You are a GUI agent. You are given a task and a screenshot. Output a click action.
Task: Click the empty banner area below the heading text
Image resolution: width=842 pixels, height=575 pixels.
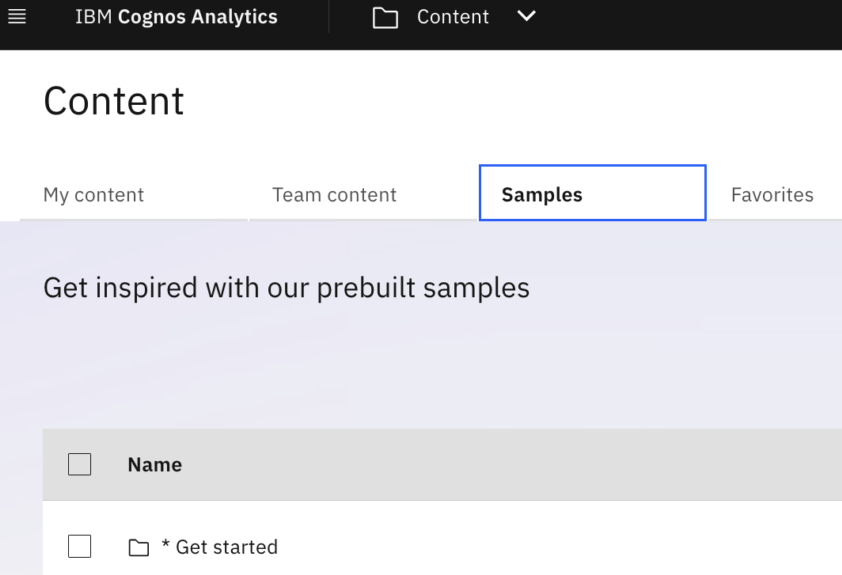420,370
